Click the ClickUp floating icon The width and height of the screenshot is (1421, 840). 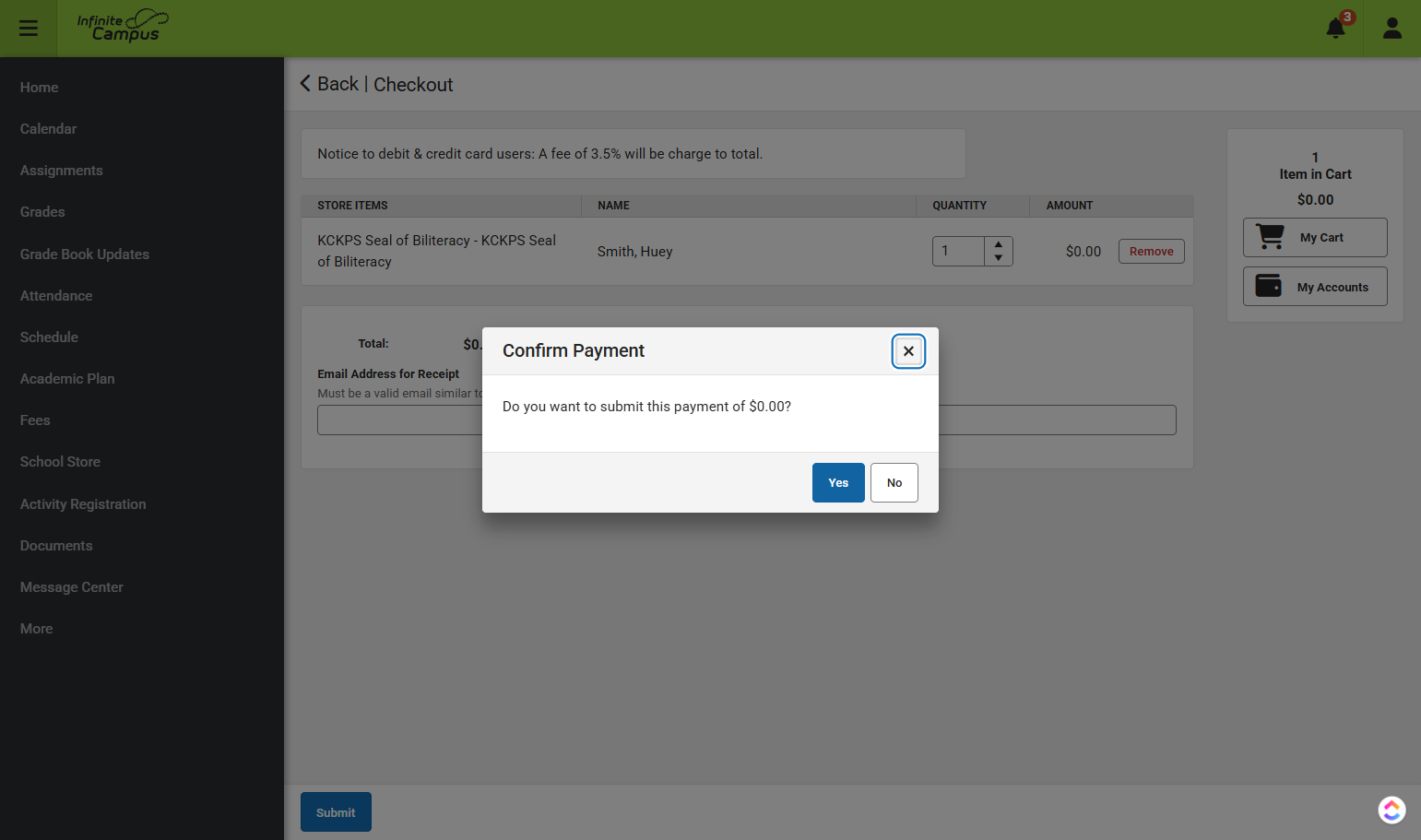pos(1391,810)
